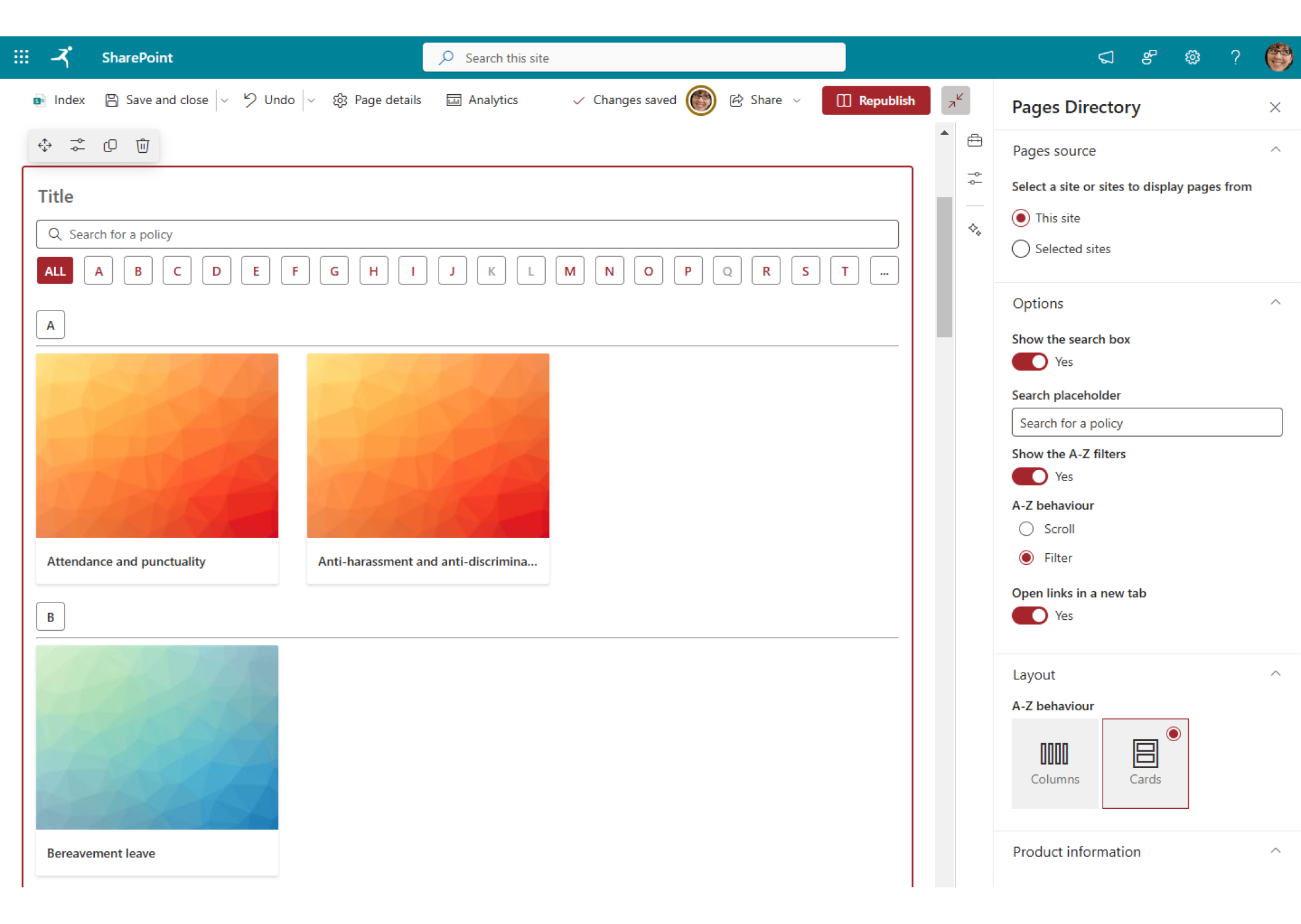The width and height of the screenshot is (1301, 924).
Task: Collapse the Pages source section
Action: (1275, 150)
